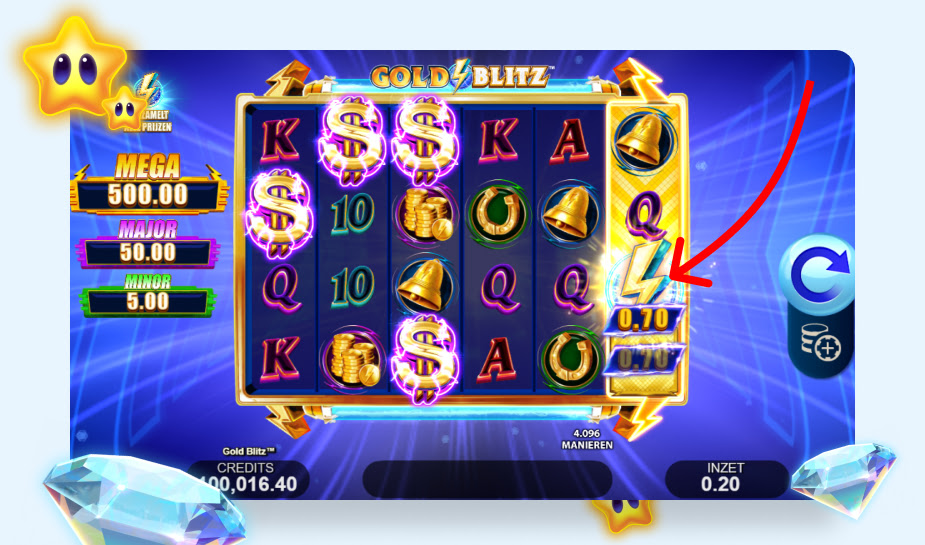Click the lightning bolt symbol on side reel
Viewport: 925px width, 545px height.
(x=644, y=272)
